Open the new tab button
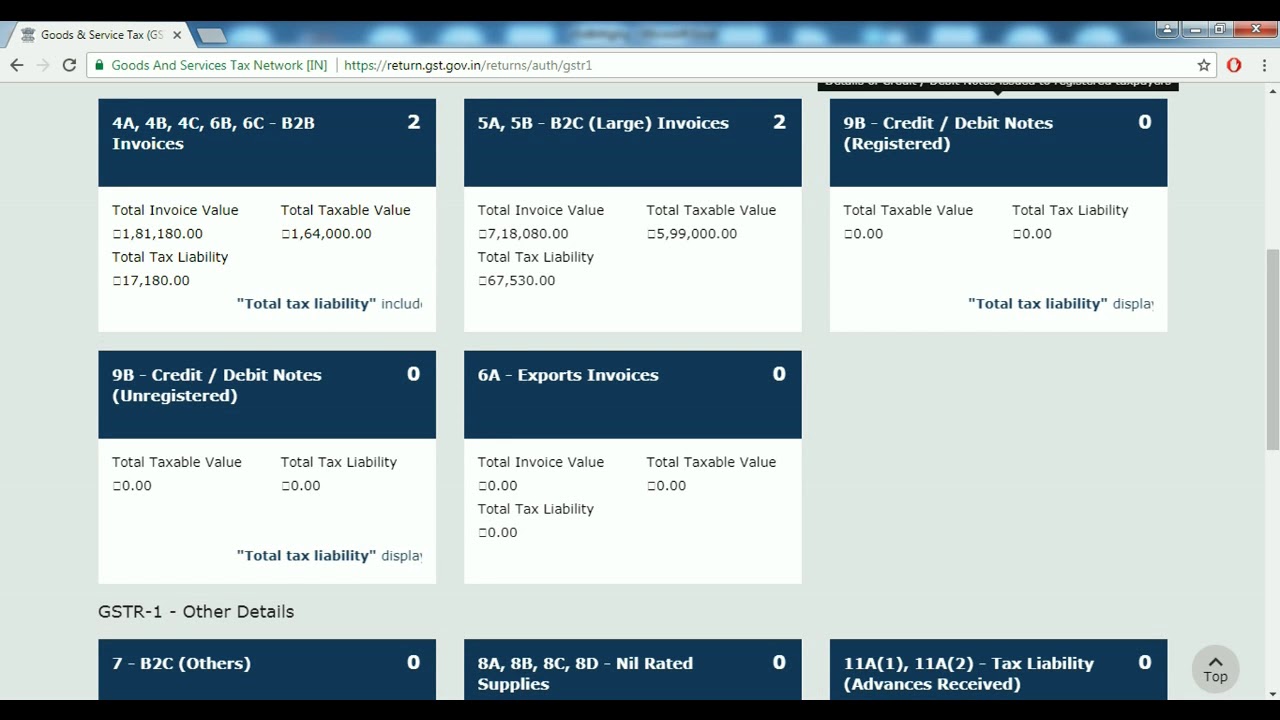The width and height of the screenshot is (1280, 720). coord(211,36)
